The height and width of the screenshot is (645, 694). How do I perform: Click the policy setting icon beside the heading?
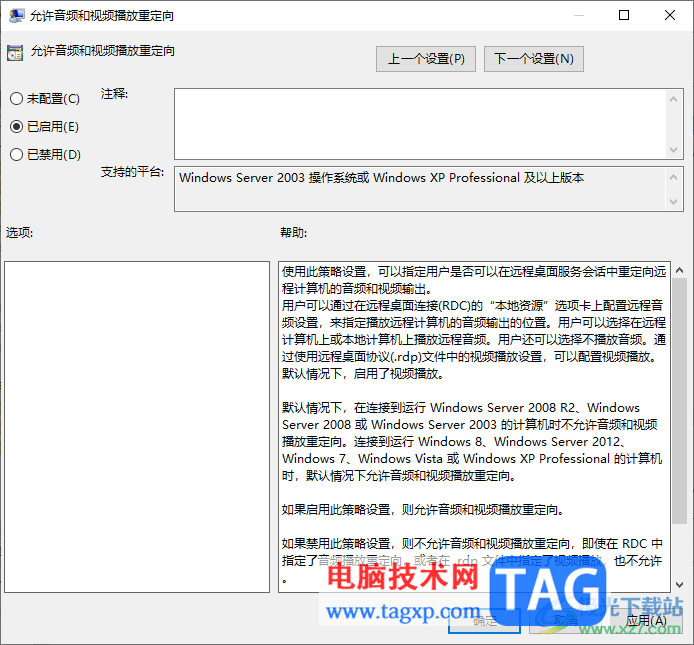(x=15, y=53)
